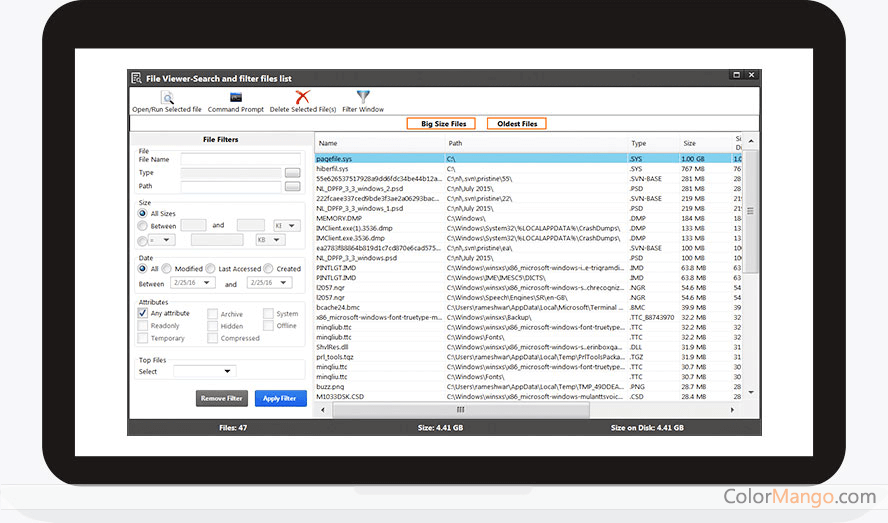This screenshot has height=523, width=888.
Task: Select the All Sizes radio button
Action: (143, 213)
